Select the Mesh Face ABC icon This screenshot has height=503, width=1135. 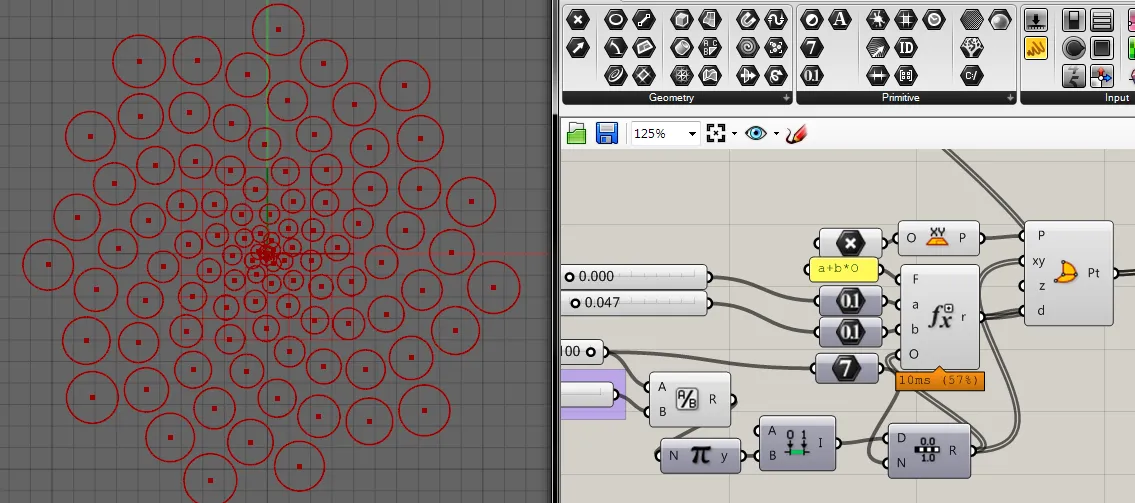click(x=709, y=48)
